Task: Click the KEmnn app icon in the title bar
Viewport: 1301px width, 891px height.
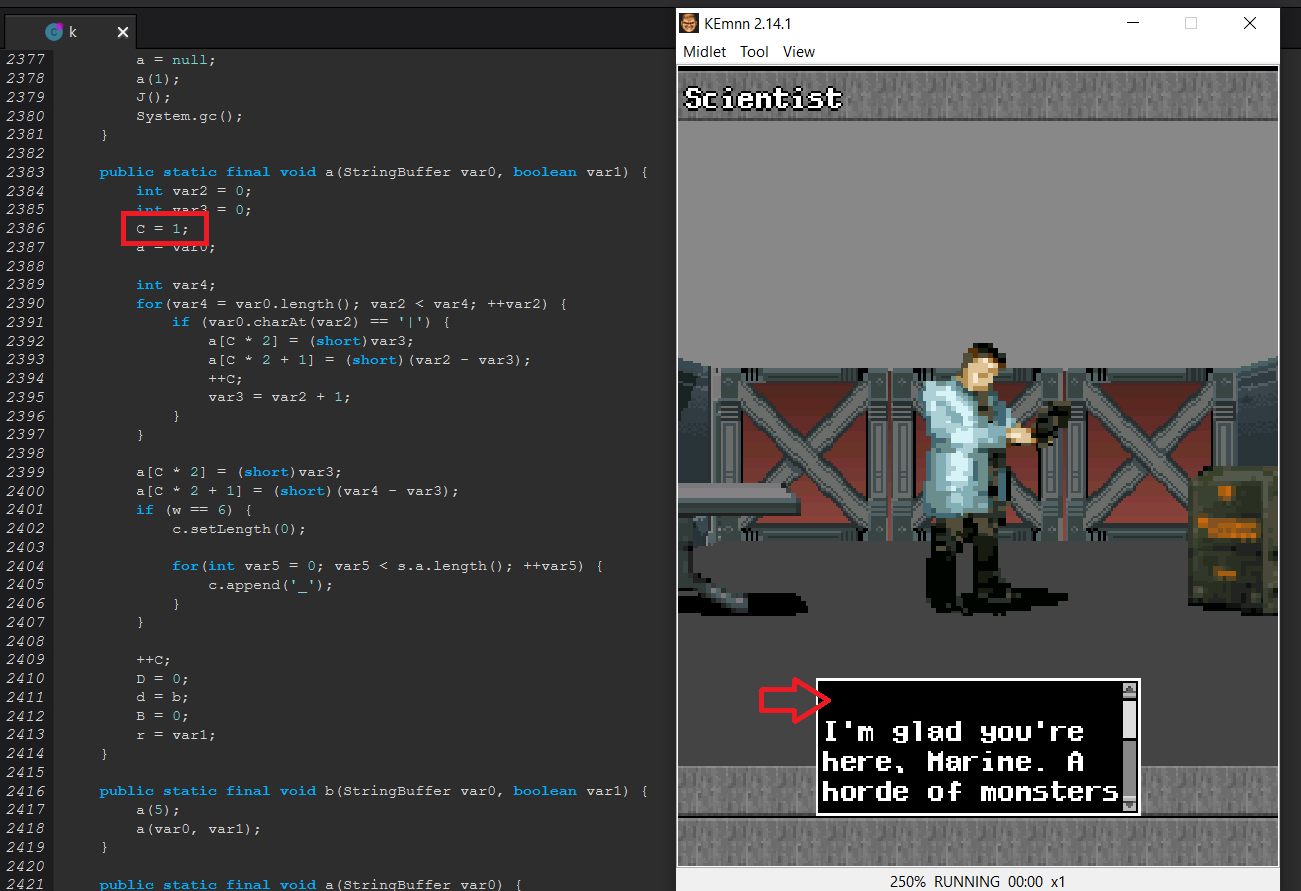Action: click(689, 23)
